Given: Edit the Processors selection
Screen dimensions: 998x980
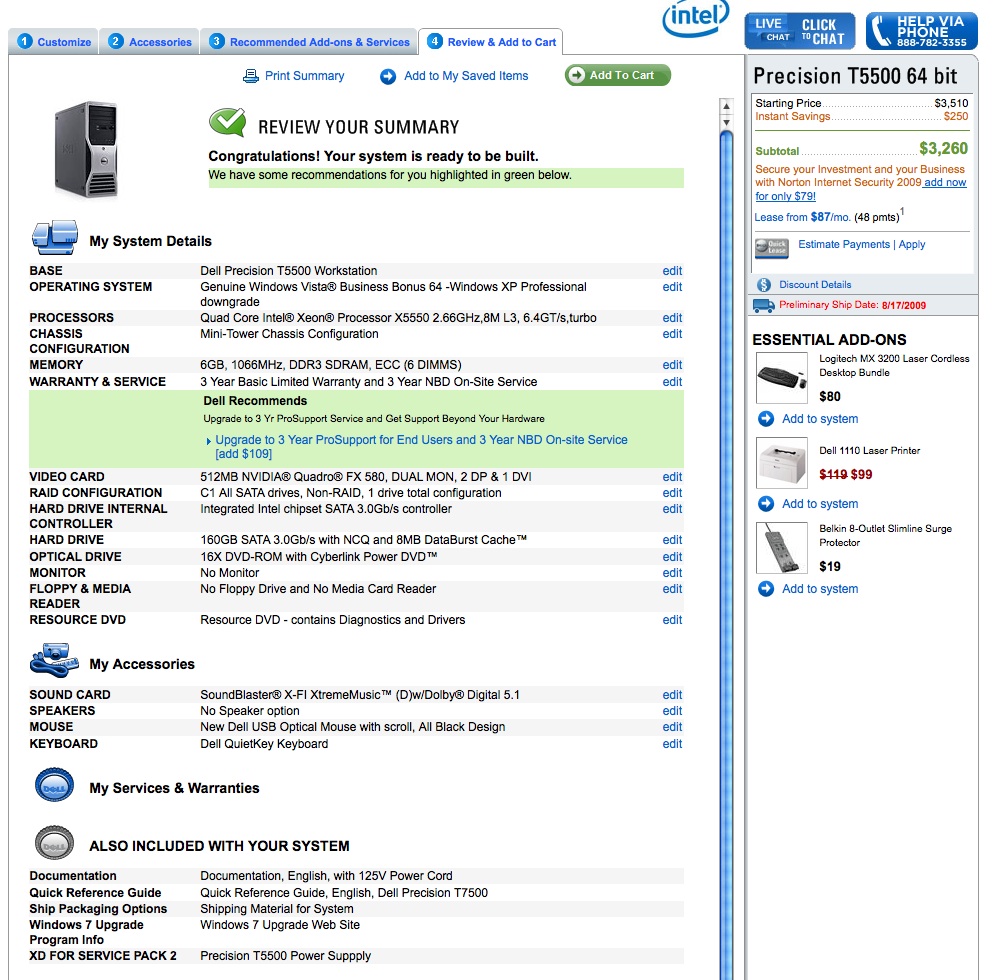Looking at the screenshot, I should pyautogui.click(x=672, y=318).
